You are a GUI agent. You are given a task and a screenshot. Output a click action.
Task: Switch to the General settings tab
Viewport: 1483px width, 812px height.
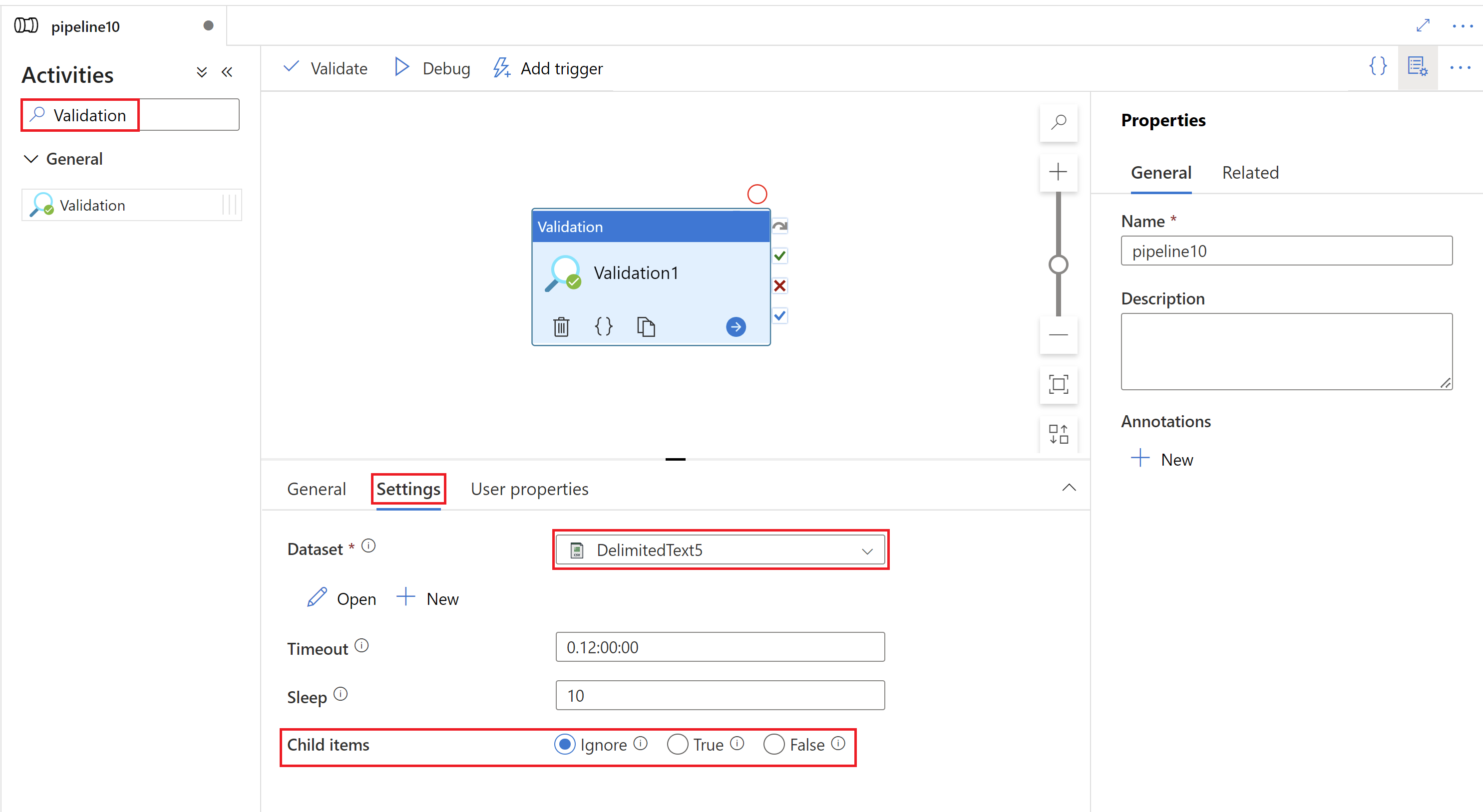(315, 489)
